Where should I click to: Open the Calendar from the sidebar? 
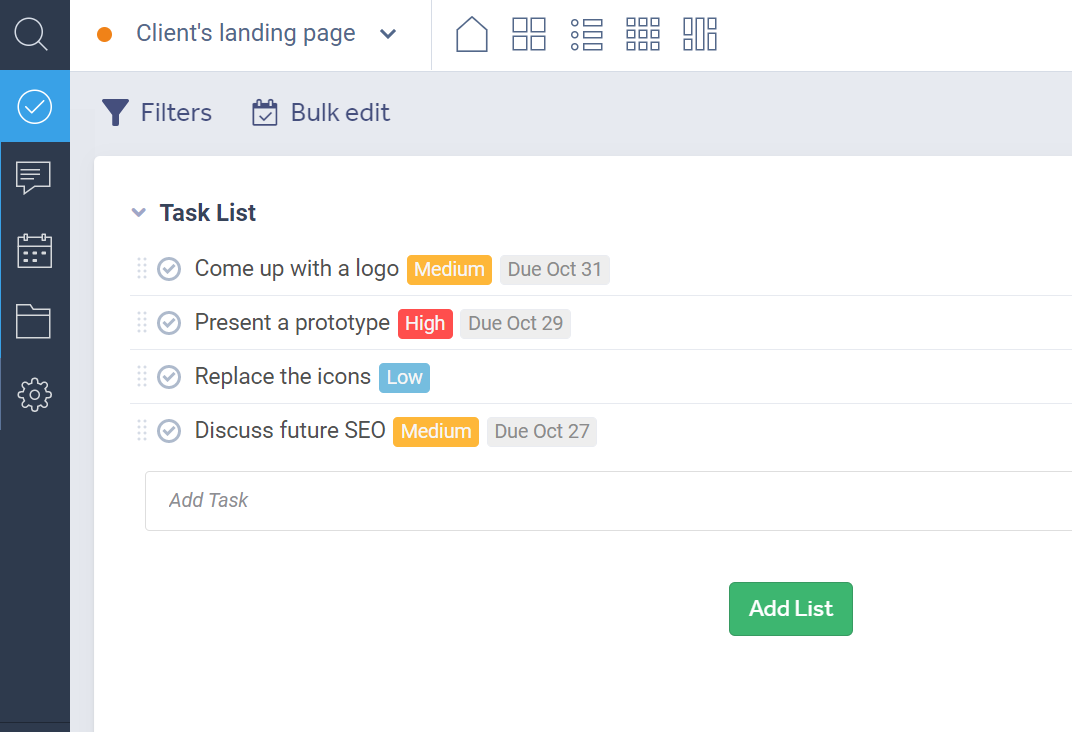coord(34,250)
